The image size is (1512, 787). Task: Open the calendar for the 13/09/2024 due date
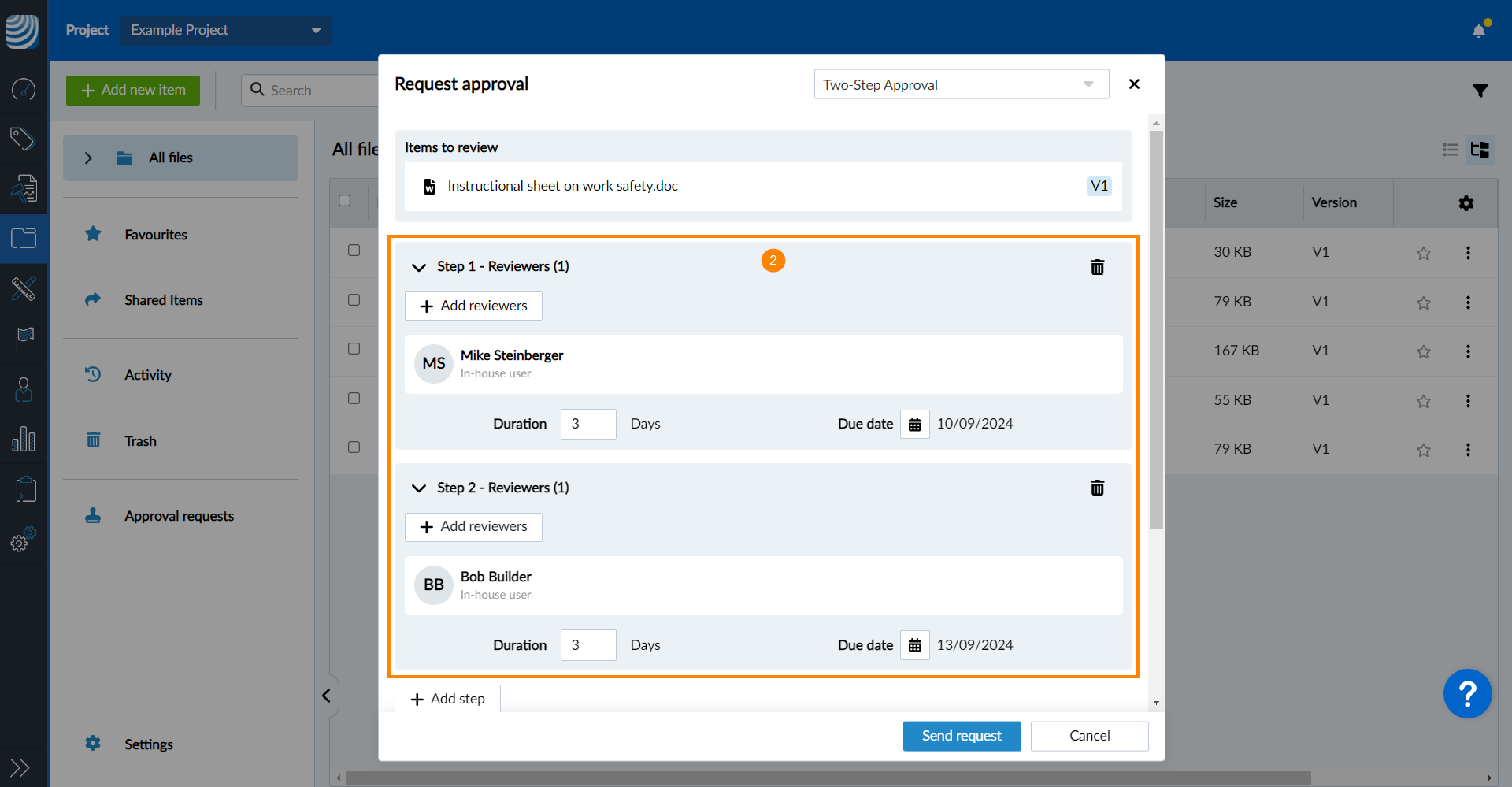click(x=914, y=645)
